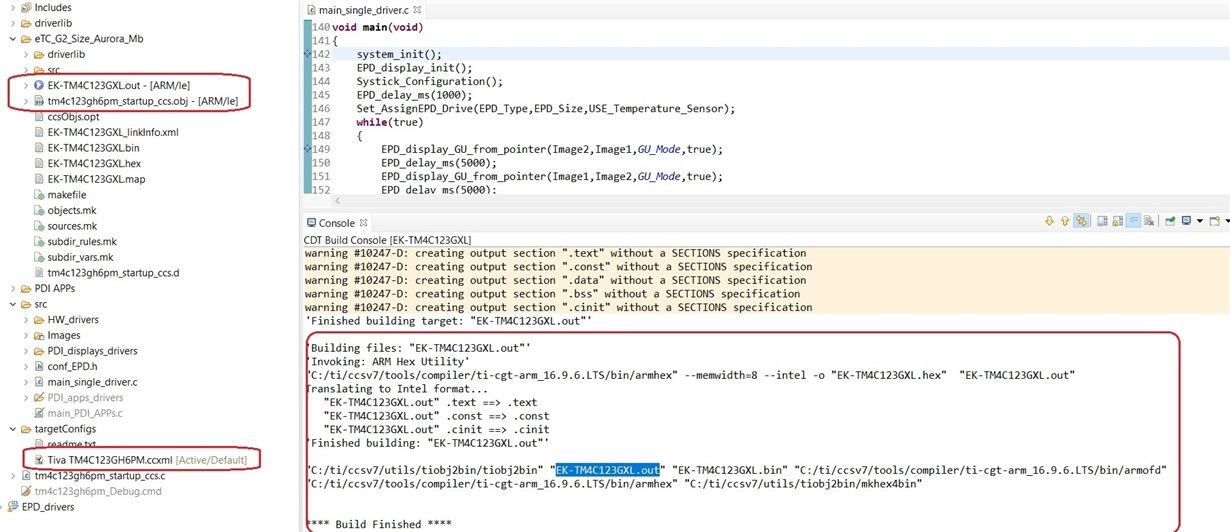Click Clear Console icon

[x=1149, y=221]
